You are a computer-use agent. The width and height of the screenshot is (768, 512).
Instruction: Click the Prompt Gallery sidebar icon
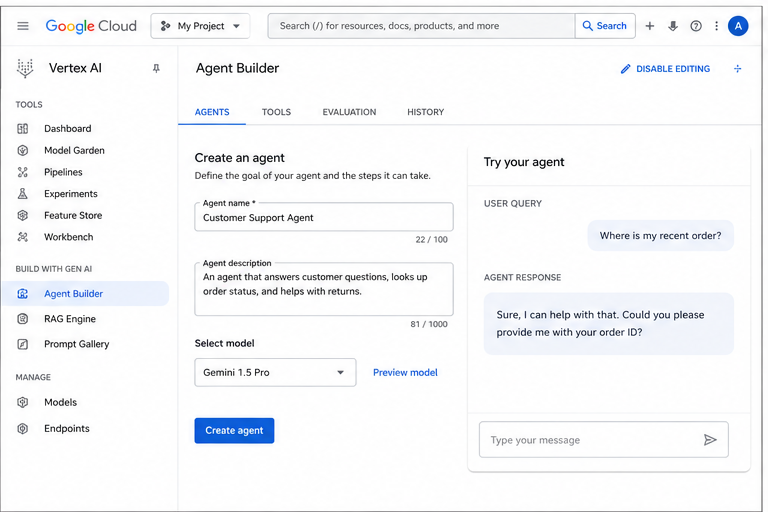23,344
